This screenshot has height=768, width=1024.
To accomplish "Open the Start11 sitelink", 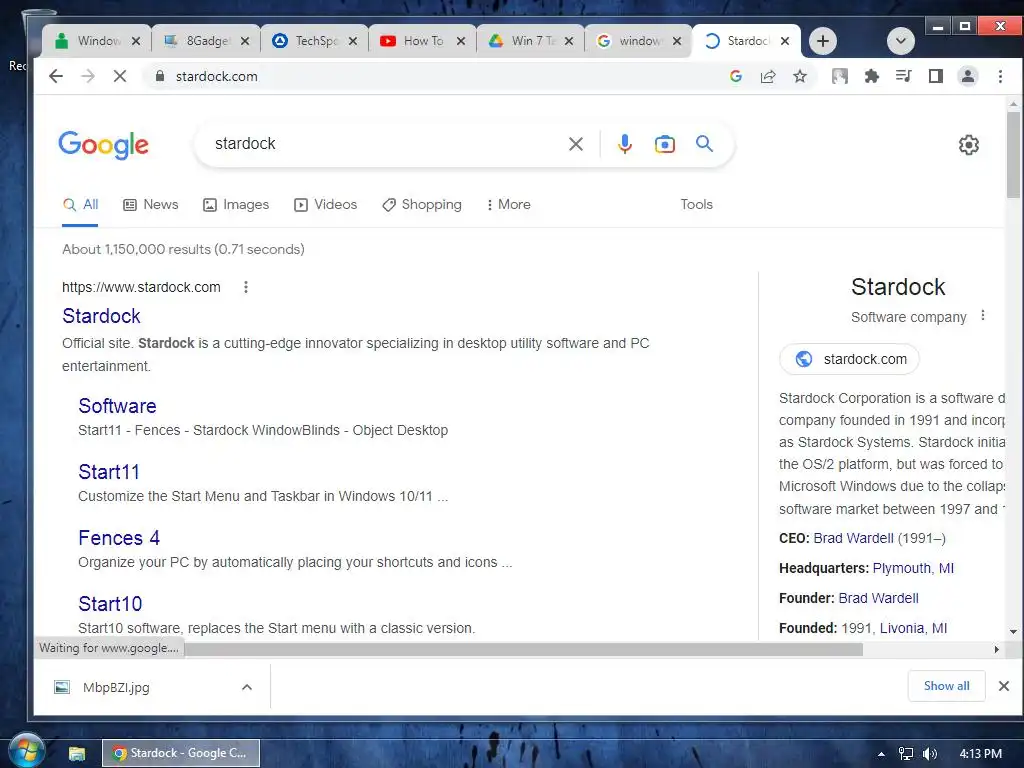I will 109,472.
